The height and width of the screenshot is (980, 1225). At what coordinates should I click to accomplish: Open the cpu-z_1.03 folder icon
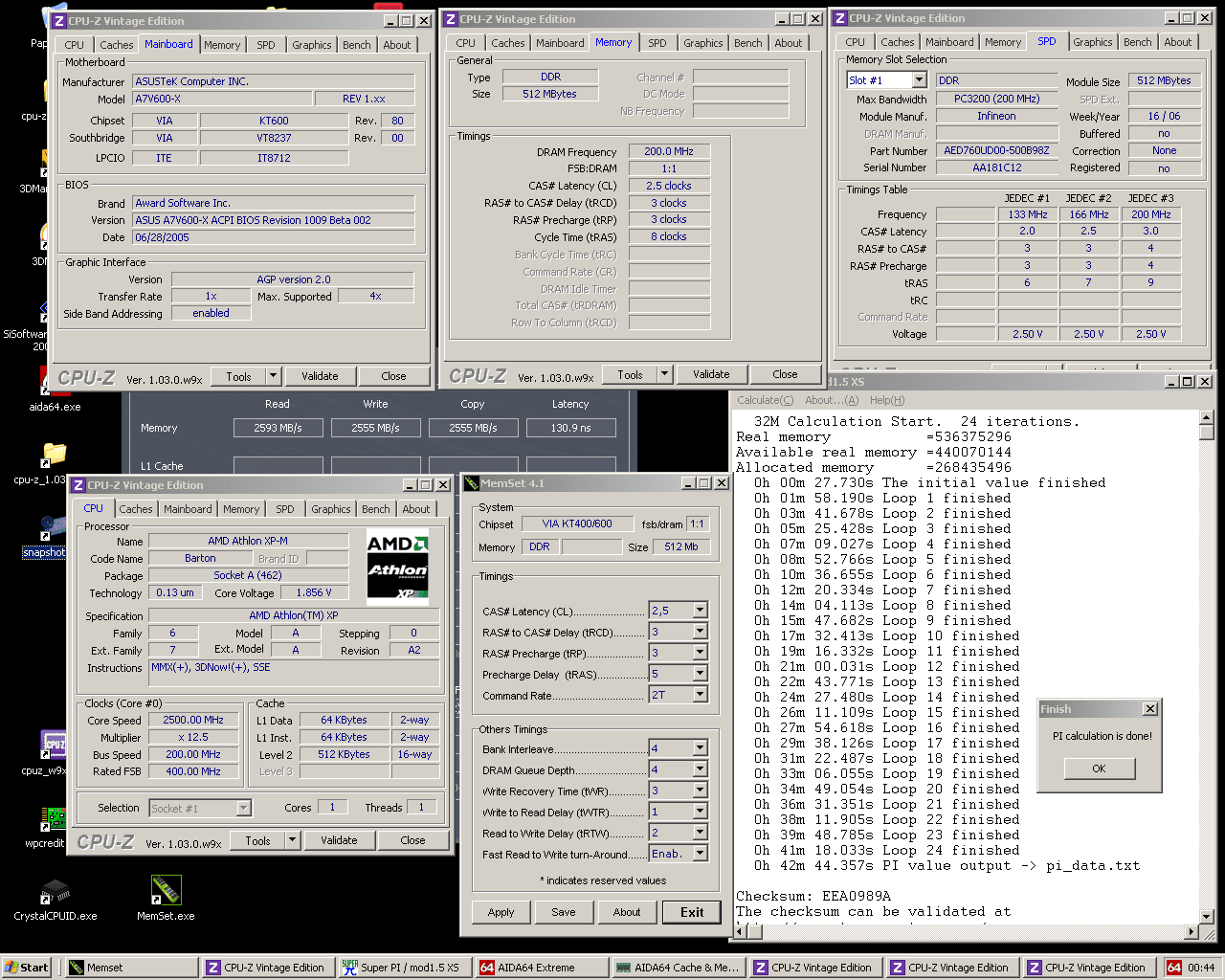pyautogui.click(x=54, y=456)
